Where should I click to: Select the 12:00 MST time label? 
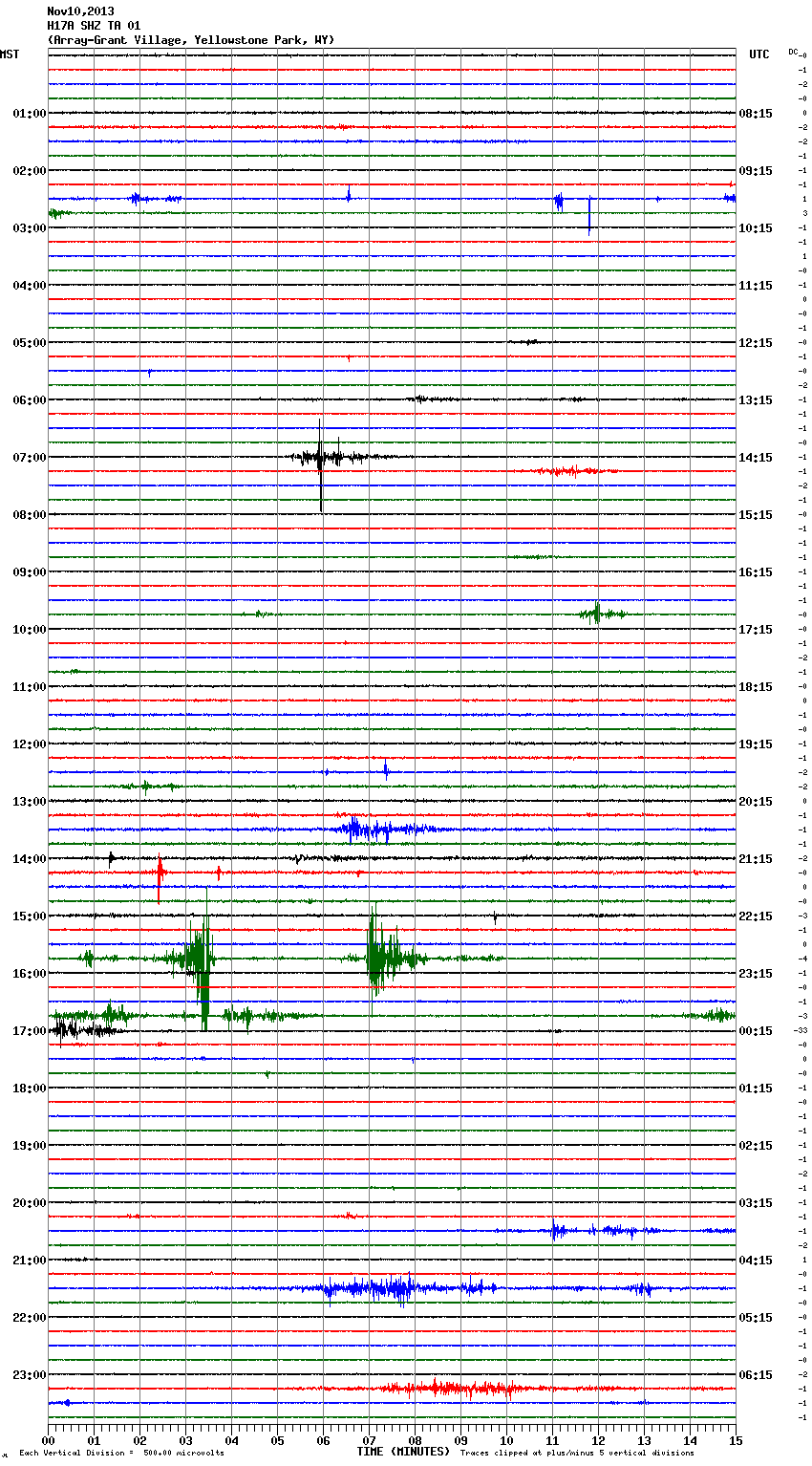point(30,744)
